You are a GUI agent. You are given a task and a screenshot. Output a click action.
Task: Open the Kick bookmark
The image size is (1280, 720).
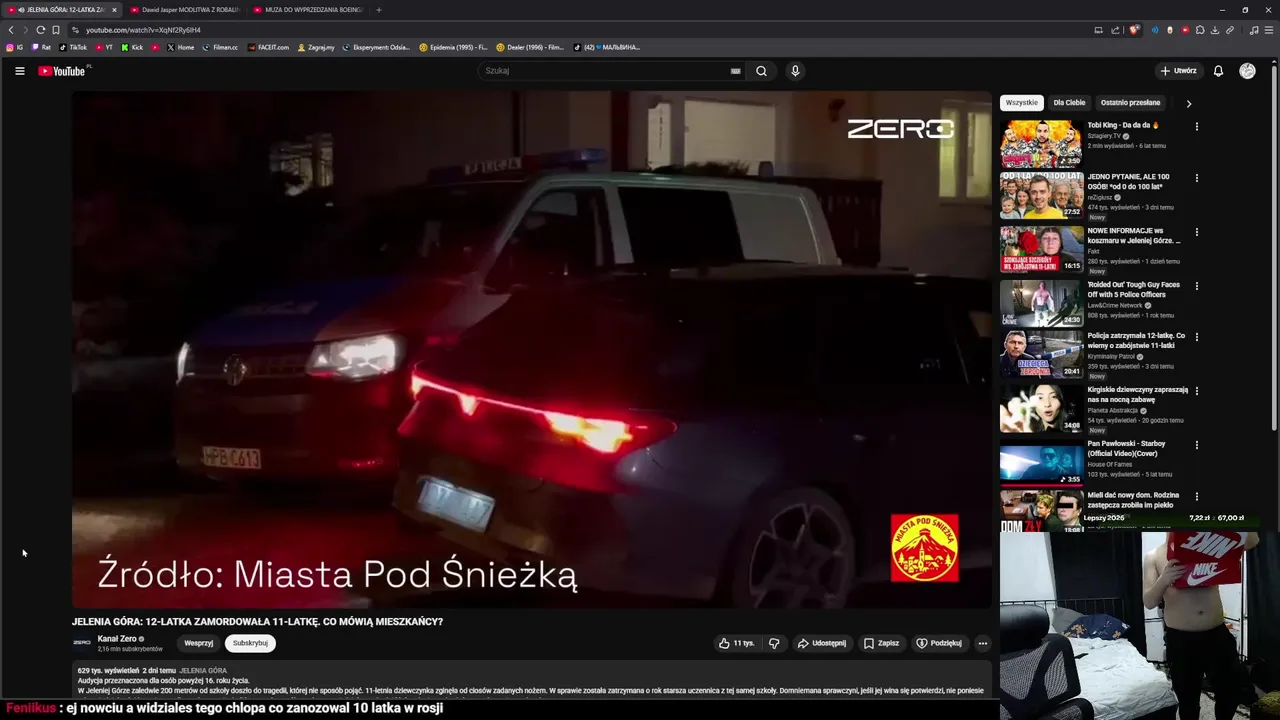(x=132, y=47)
